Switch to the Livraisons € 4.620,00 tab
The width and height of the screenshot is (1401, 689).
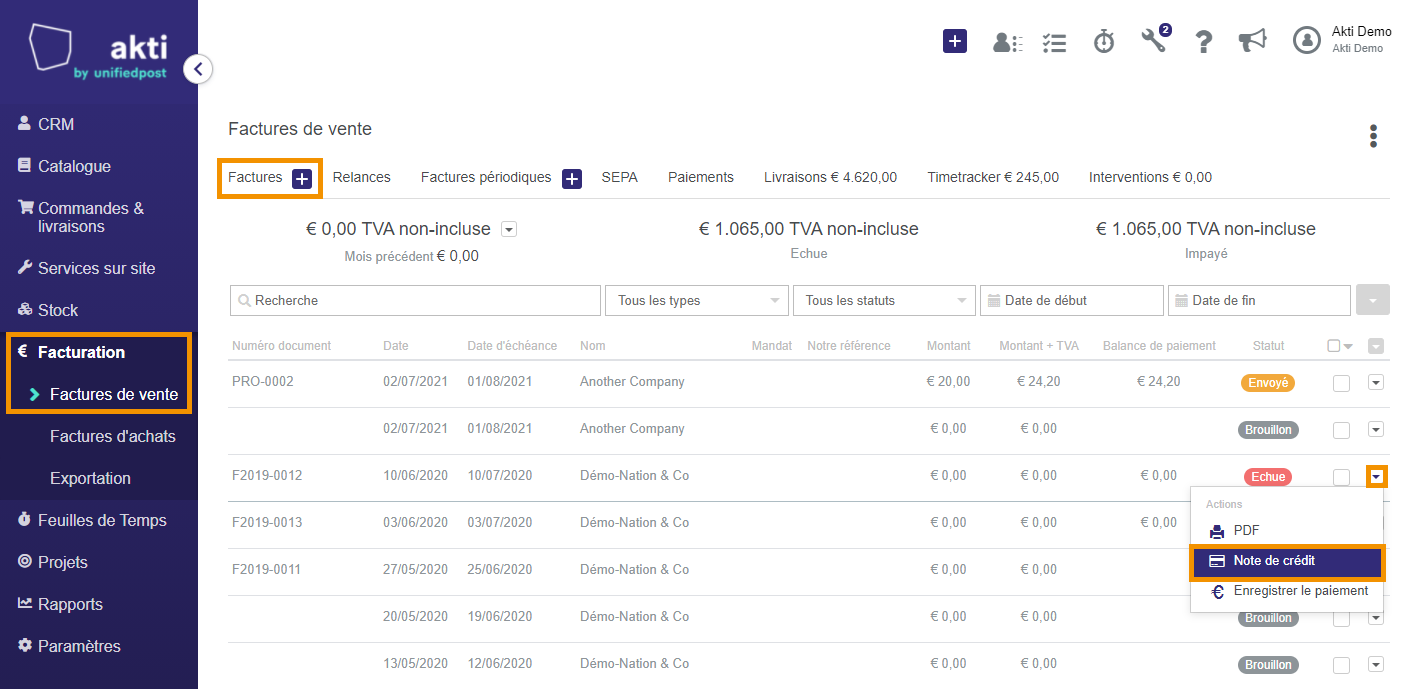[830, 177]
